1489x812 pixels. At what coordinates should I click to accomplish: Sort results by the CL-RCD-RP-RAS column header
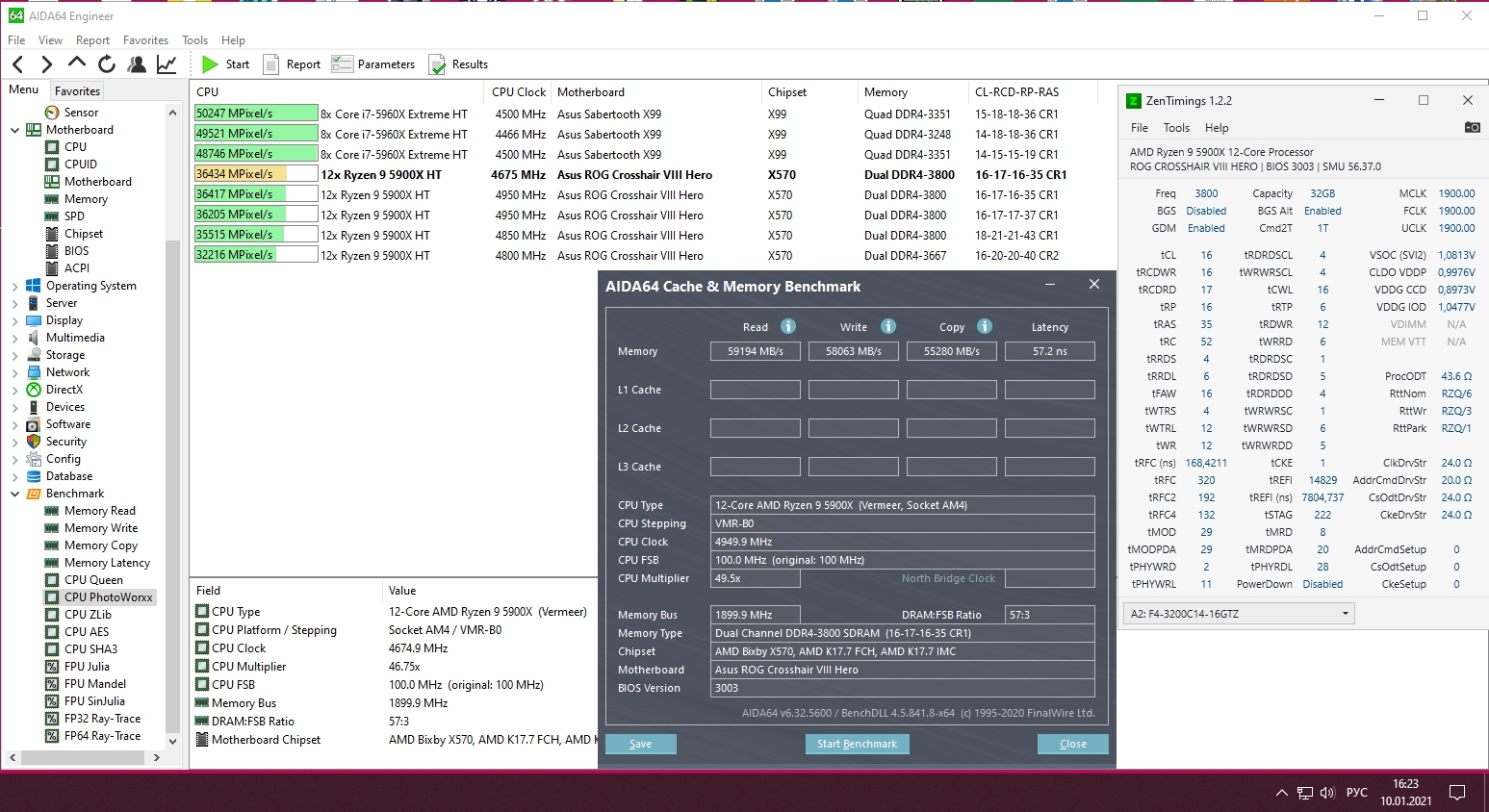(1032, 92)
